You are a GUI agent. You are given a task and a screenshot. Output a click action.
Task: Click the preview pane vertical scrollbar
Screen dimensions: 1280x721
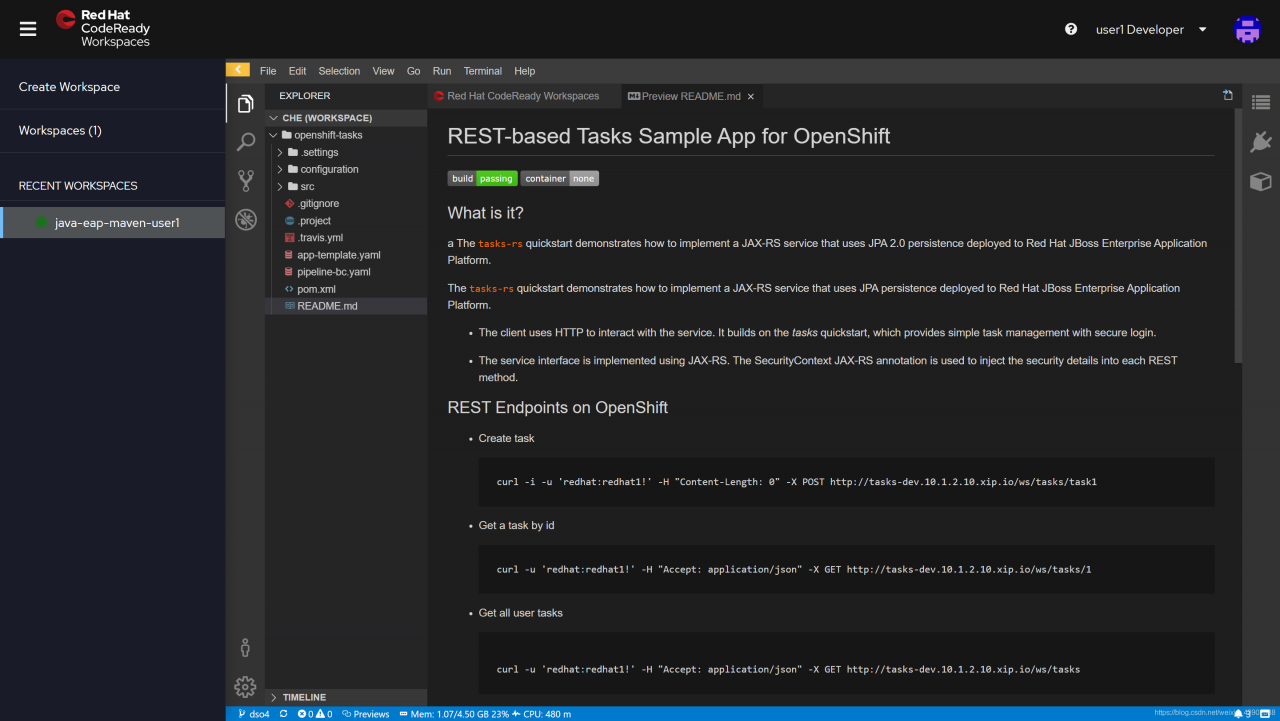click(1238, 235)
